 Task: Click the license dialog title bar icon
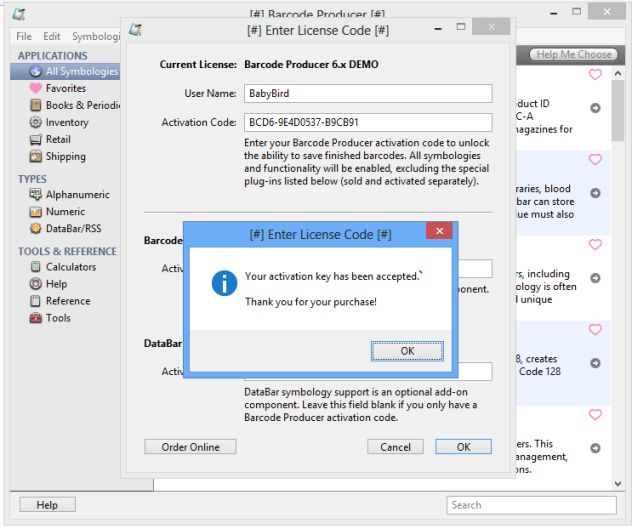(135, 29)
